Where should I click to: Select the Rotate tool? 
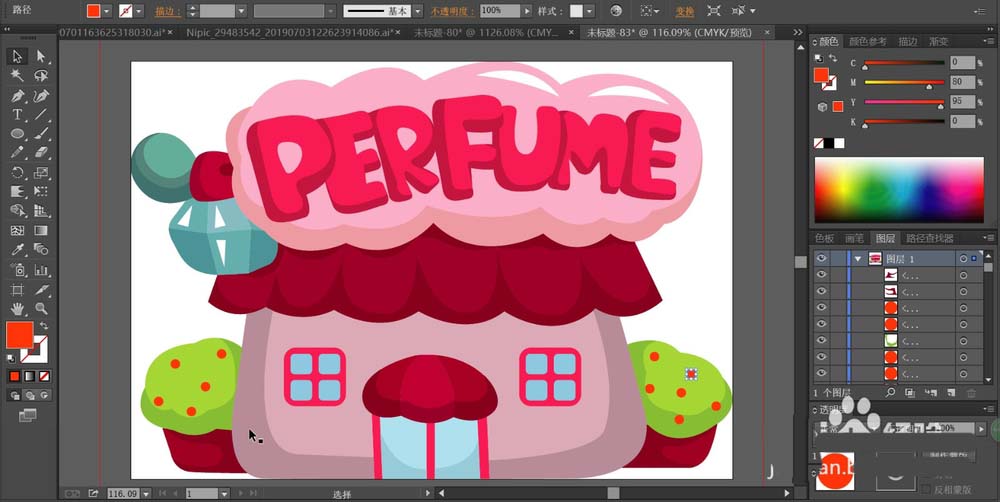[x=17, y=172]
